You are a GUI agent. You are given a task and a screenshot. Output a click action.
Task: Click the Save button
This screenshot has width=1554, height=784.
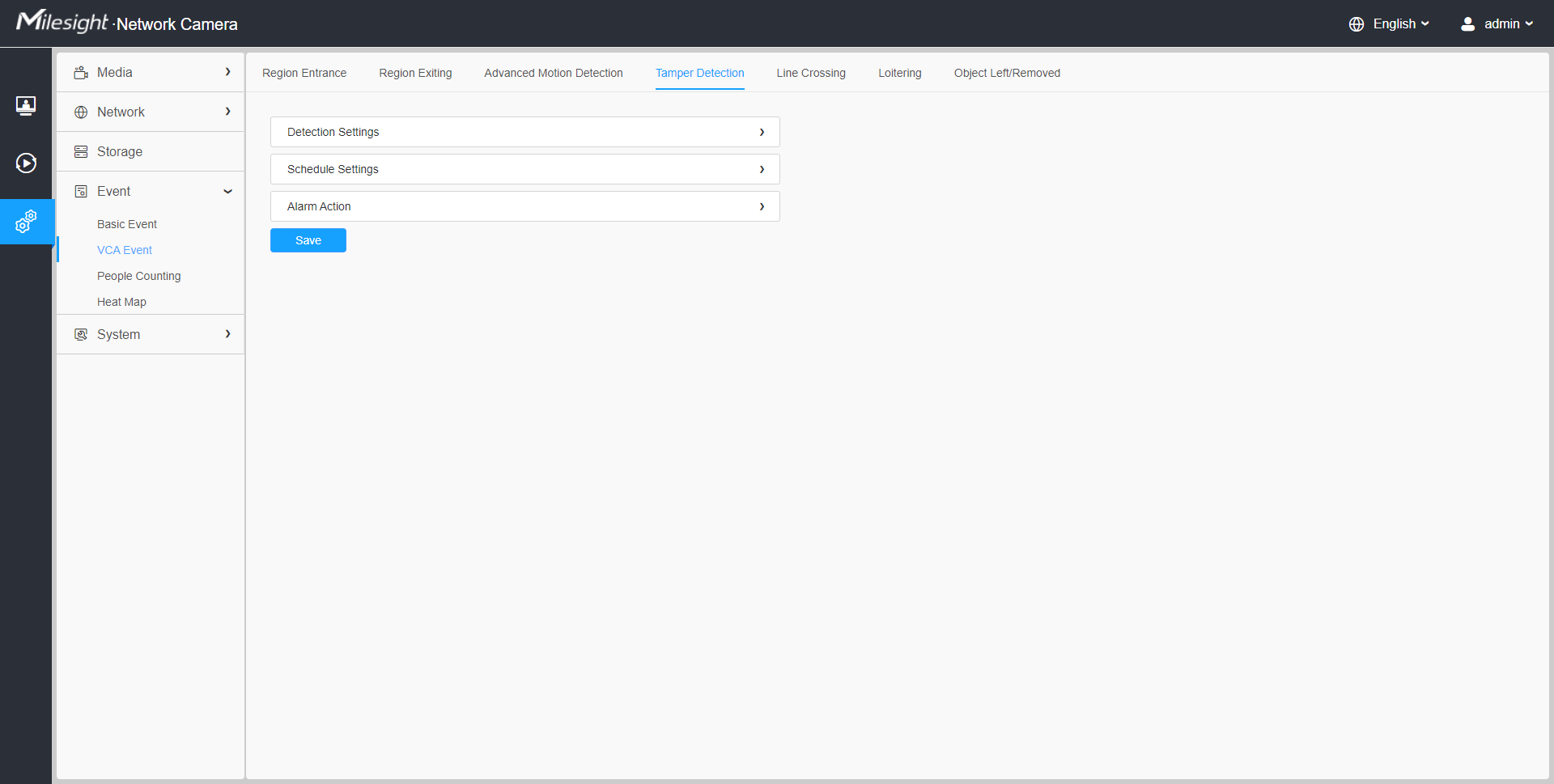click(x=308, y=240)
